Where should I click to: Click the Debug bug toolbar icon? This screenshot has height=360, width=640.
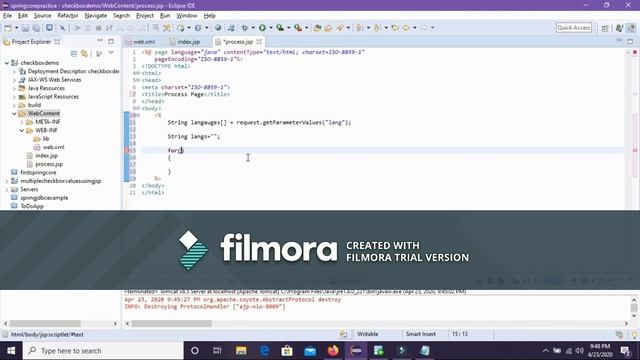[x=244, y=28]
